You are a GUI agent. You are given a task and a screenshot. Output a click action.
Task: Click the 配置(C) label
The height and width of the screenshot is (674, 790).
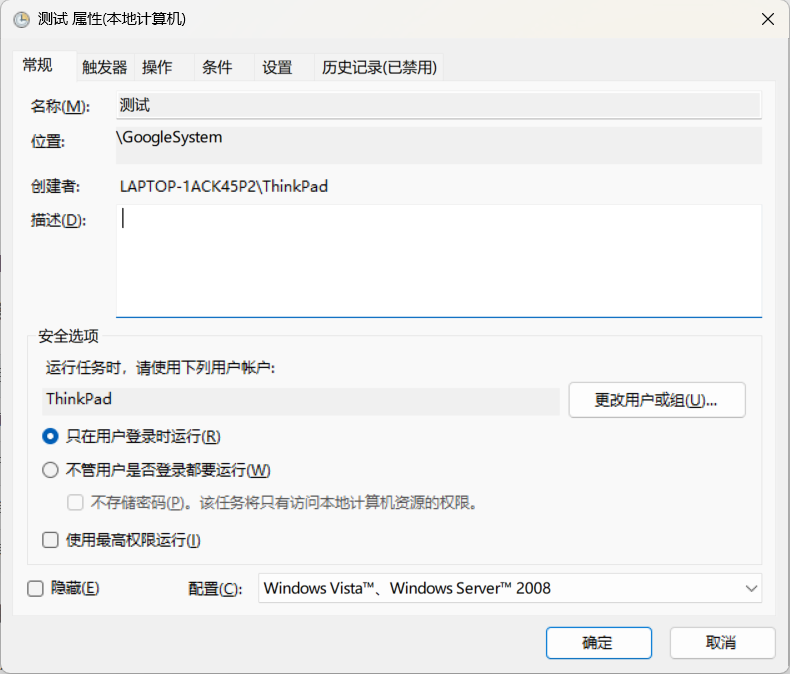pos(215,588)
